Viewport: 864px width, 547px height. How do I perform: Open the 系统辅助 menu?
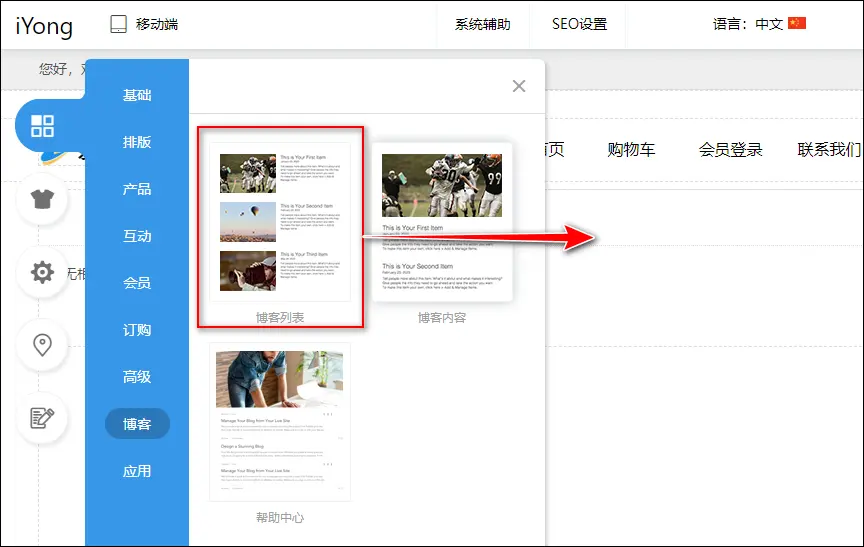click(x=483, y=24)
